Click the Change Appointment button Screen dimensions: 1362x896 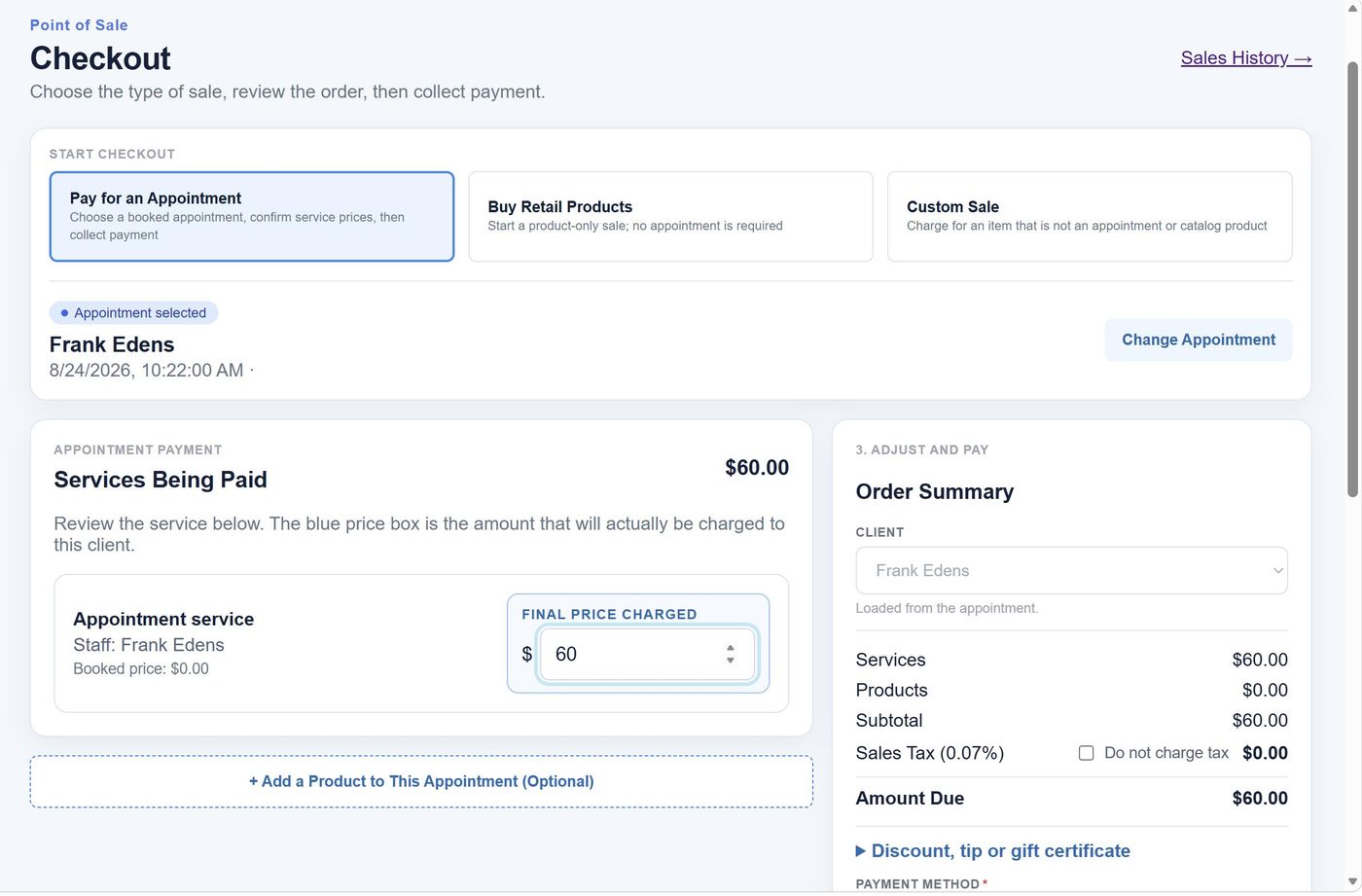(x=1199, y=340)
